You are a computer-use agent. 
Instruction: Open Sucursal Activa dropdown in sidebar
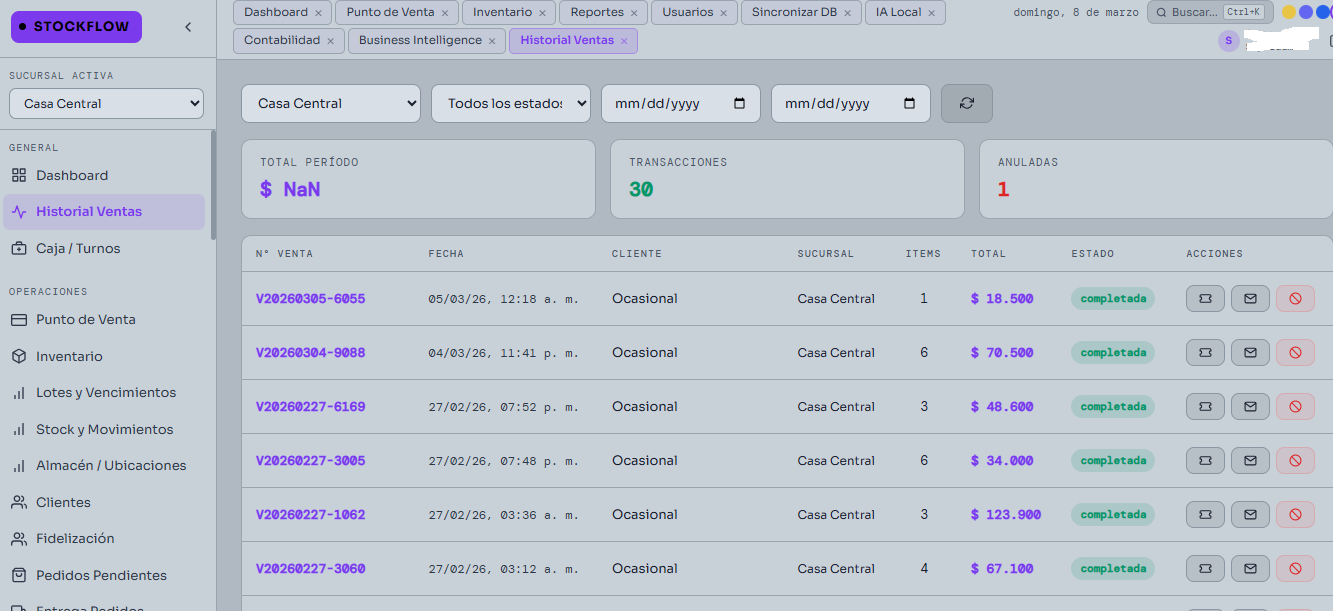point(106,104)
